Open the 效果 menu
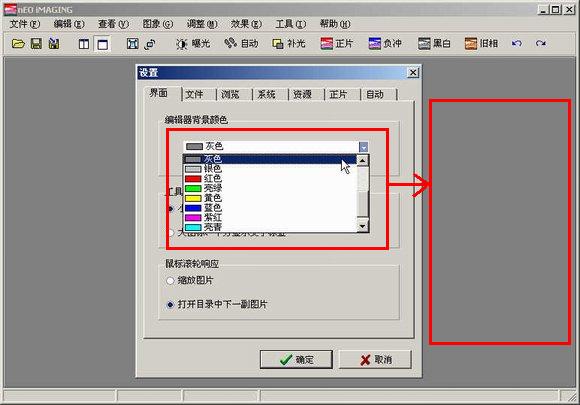Image resolution: width=580 pixels, height=405 pixels. [246, 24]
